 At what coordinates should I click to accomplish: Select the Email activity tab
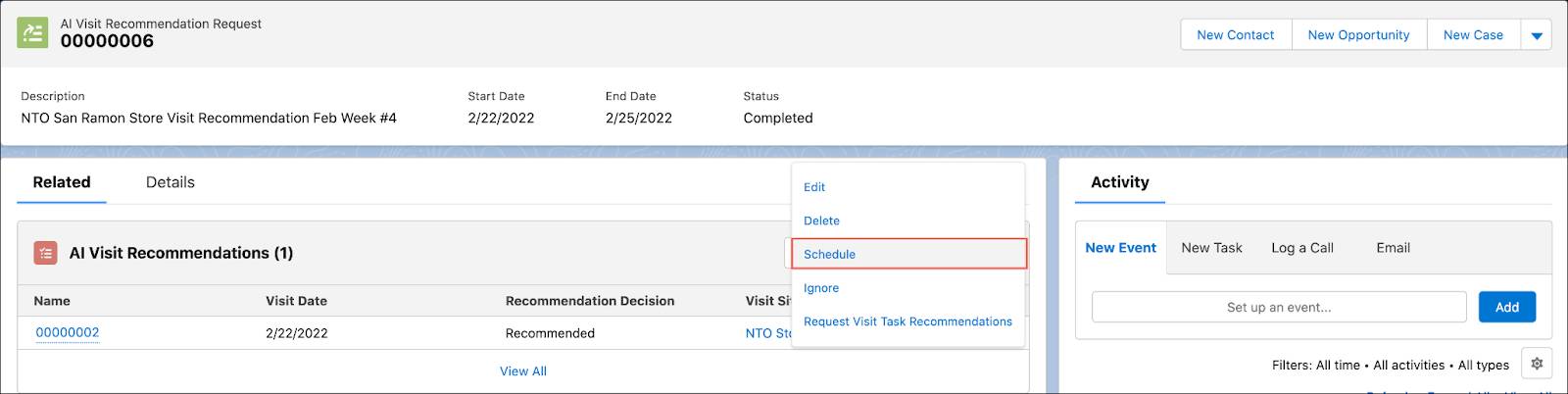pyautogui.click(x=1393, y=248)
